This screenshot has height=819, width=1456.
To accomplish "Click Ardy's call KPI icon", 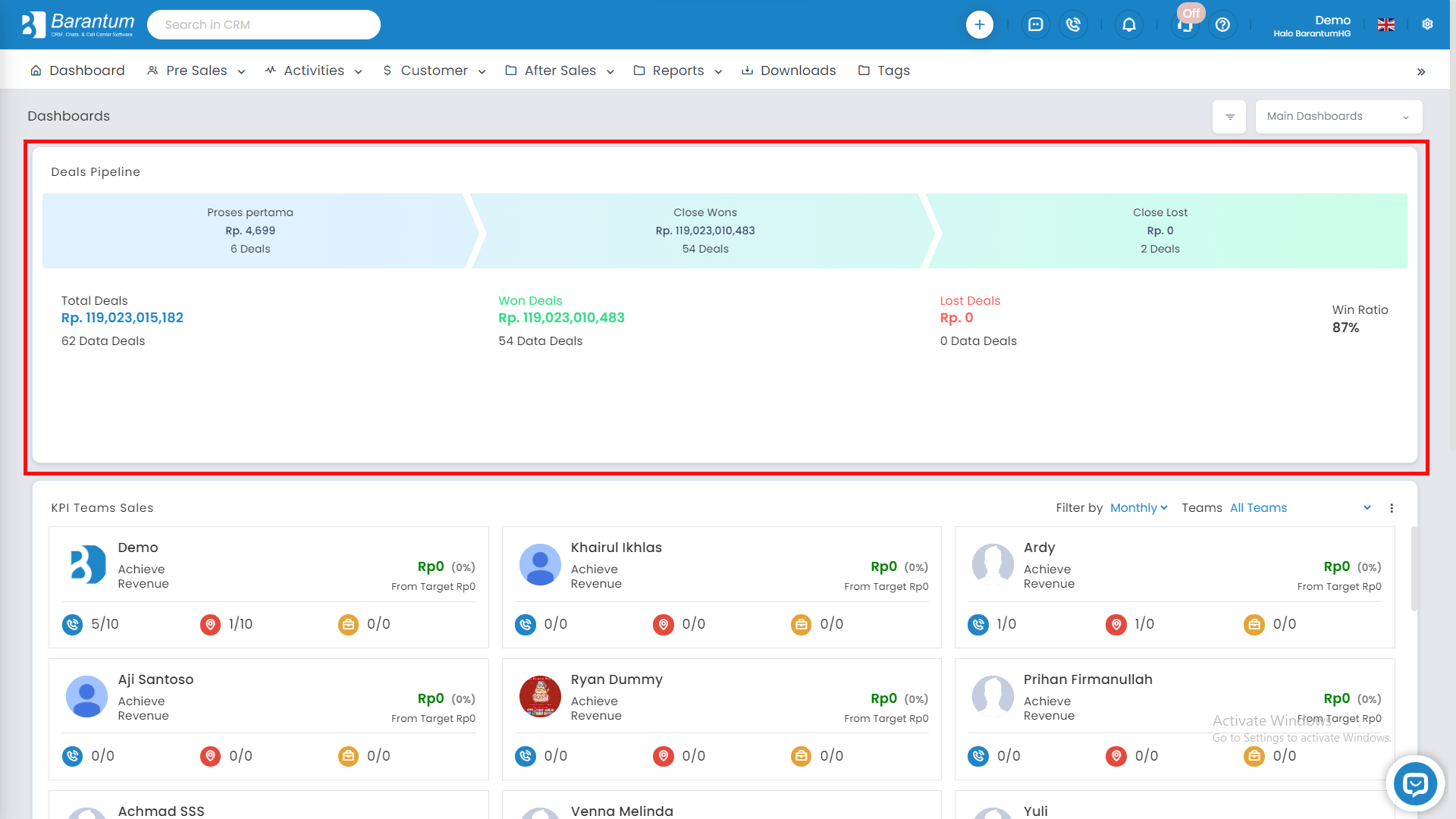I will (x=978, y=625).
